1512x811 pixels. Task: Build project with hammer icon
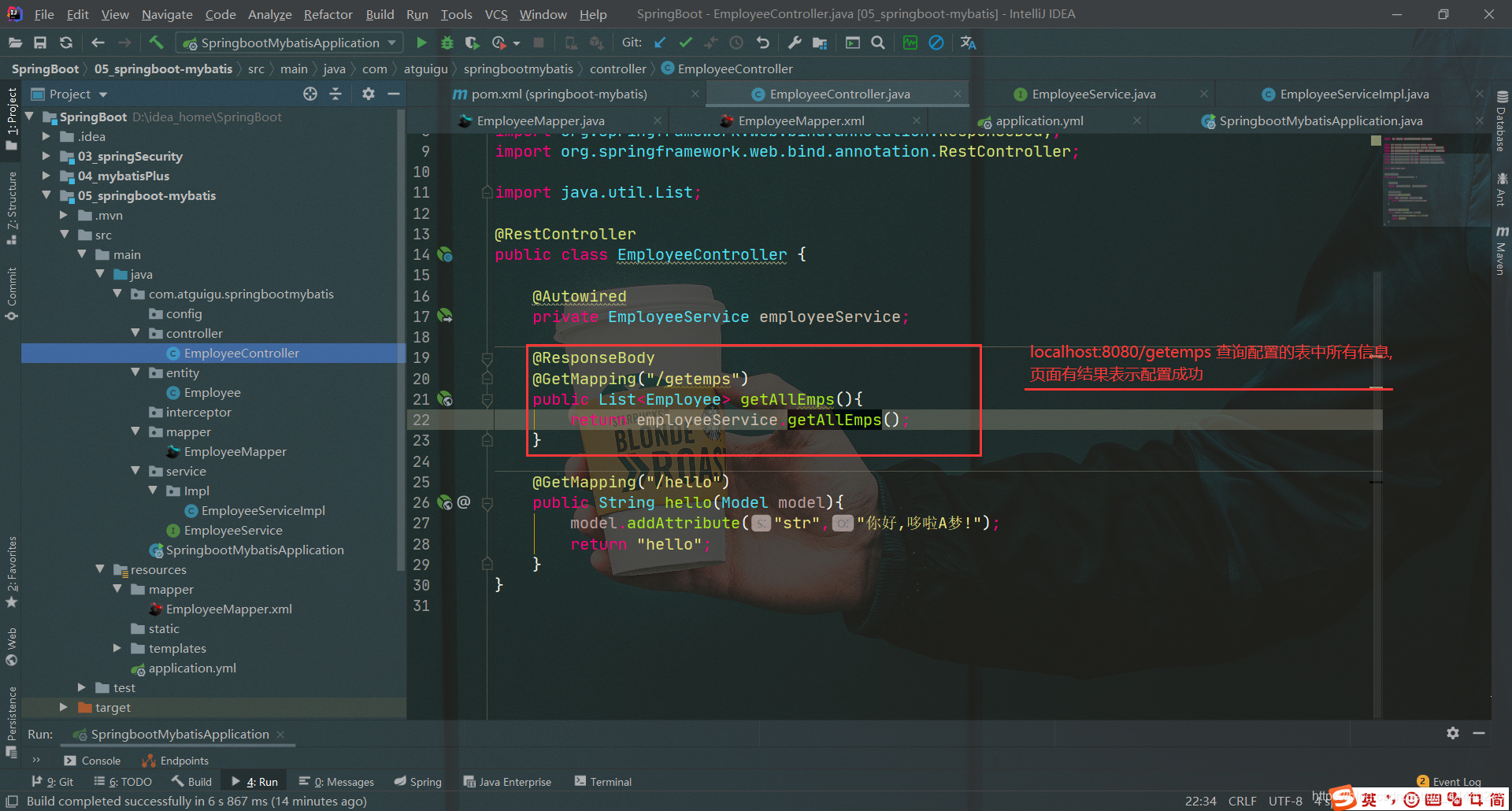[x=156, y=43]
